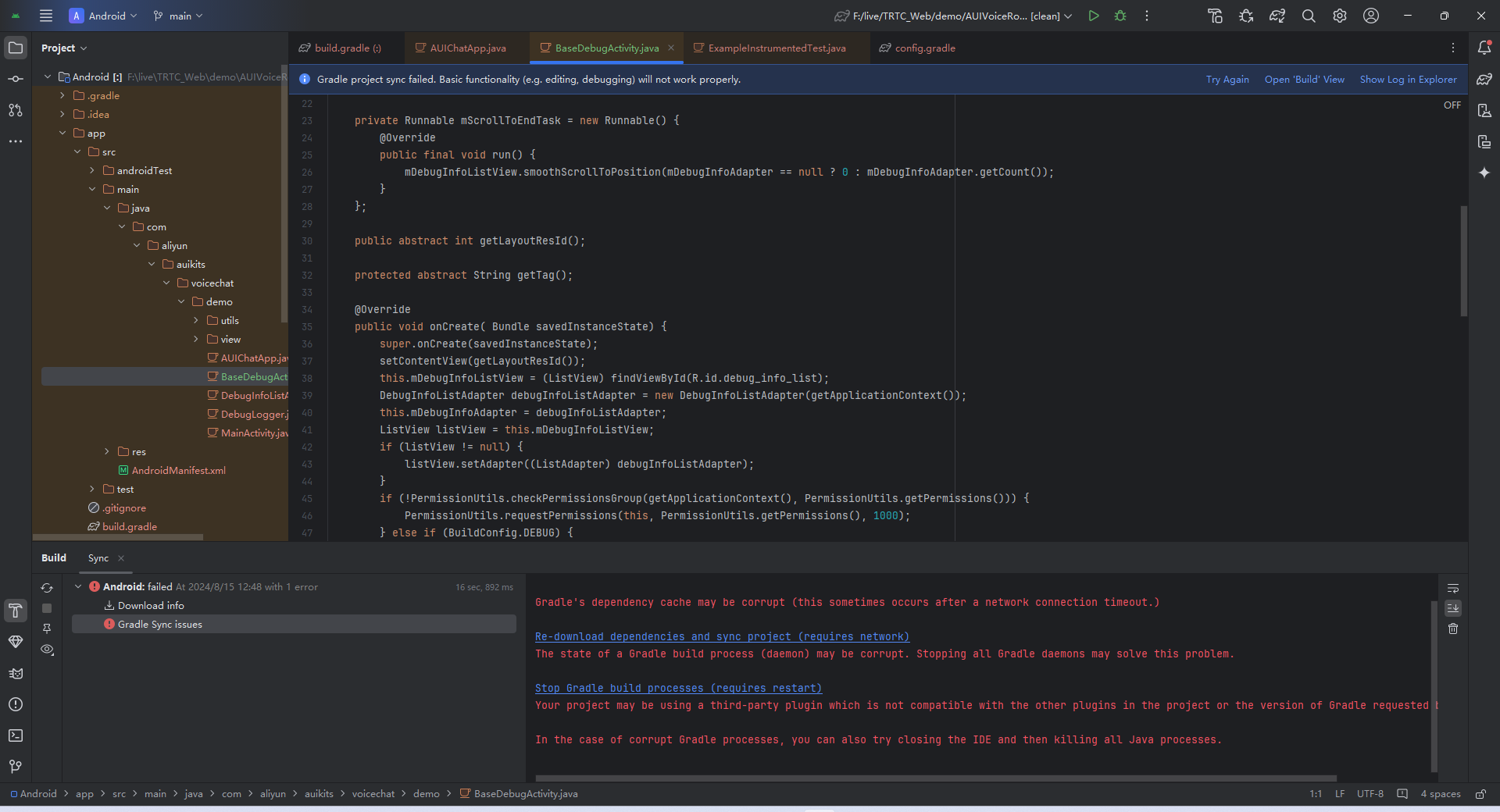Viewport: 1500px width, 812px height.
Task: Open the Build hammer tool window
Action: (16, 611)
